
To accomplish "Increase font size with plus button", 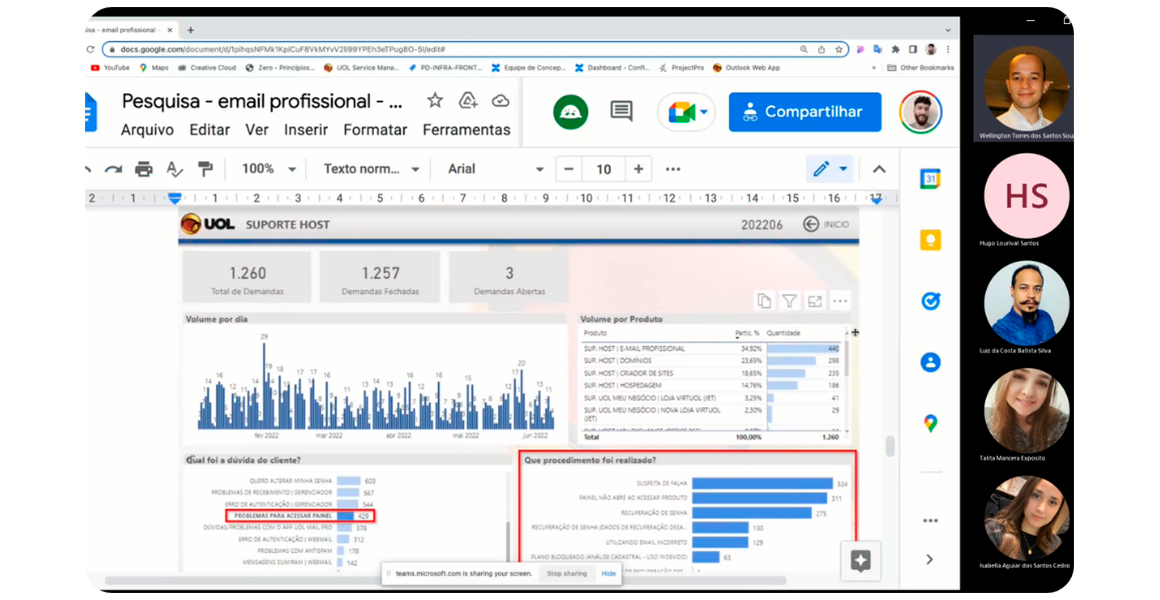I will [x=638, y=169].
